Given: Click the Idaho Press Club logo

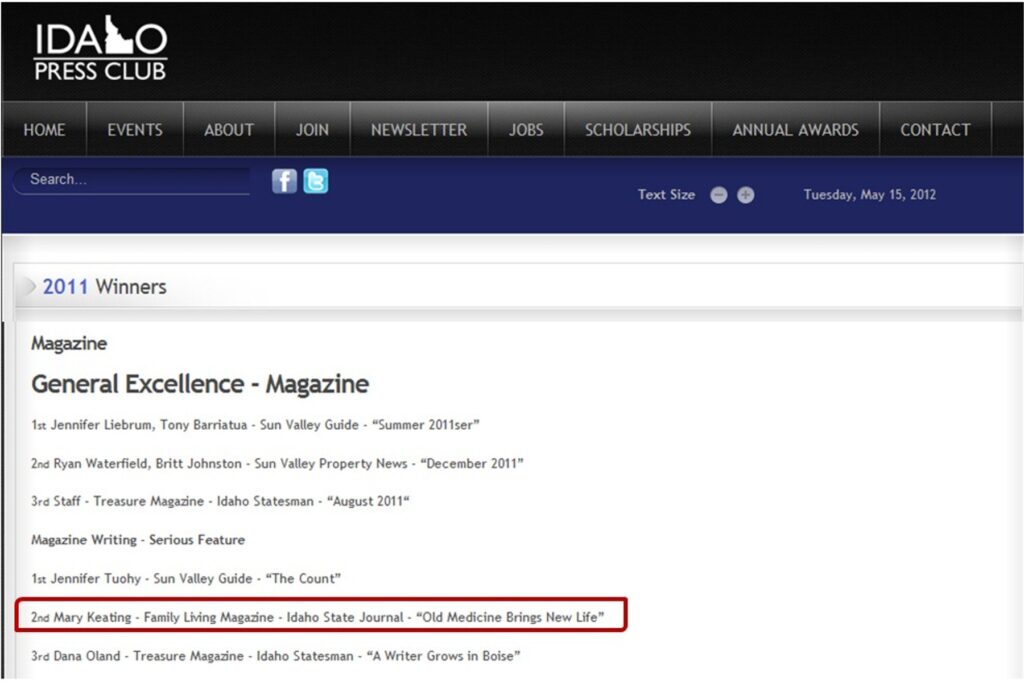Looking at the screenshot, I should (99, 48).
